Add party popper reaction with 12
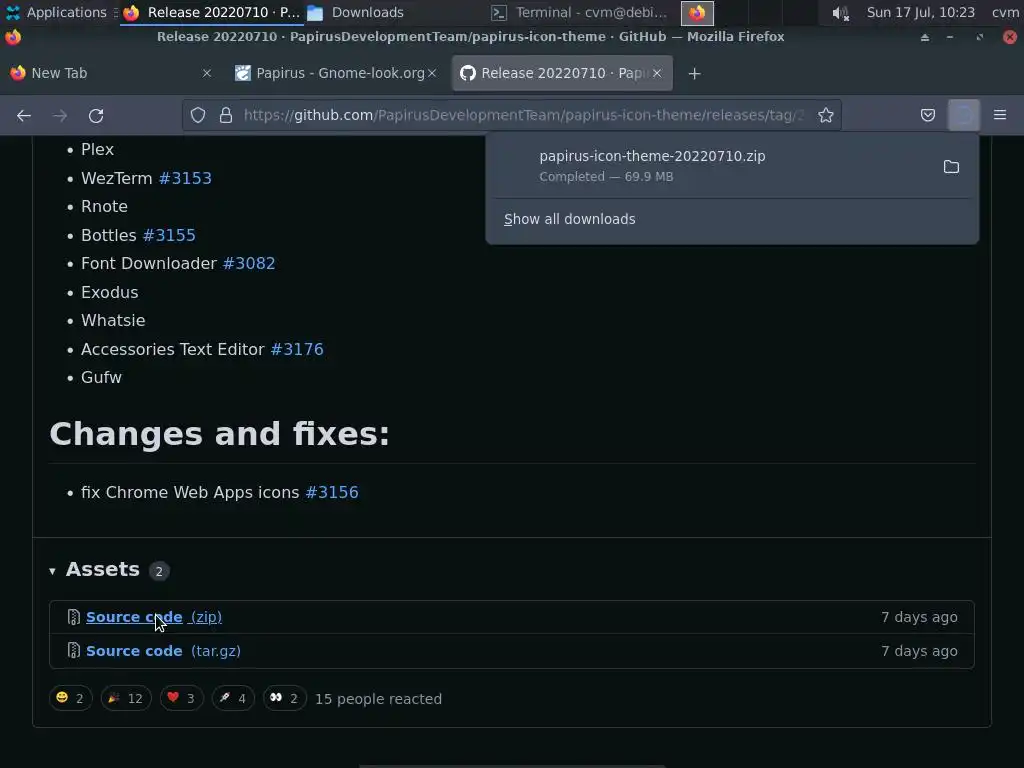 point(126,698)
